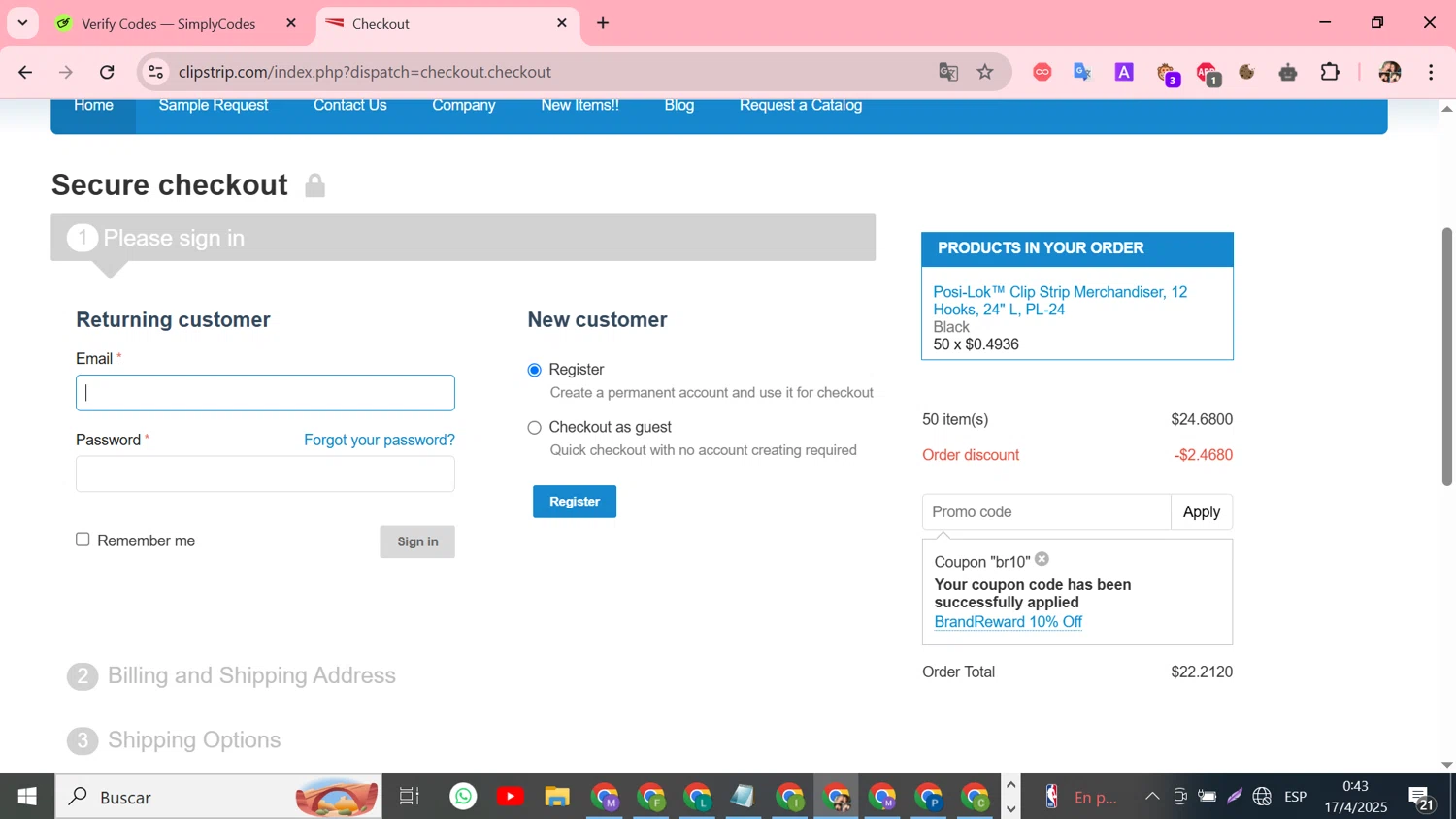The image size is (1456, 819).
Task: Click the Shipping Options step heading
Action: pyautogui.click(x=194, y=740)
